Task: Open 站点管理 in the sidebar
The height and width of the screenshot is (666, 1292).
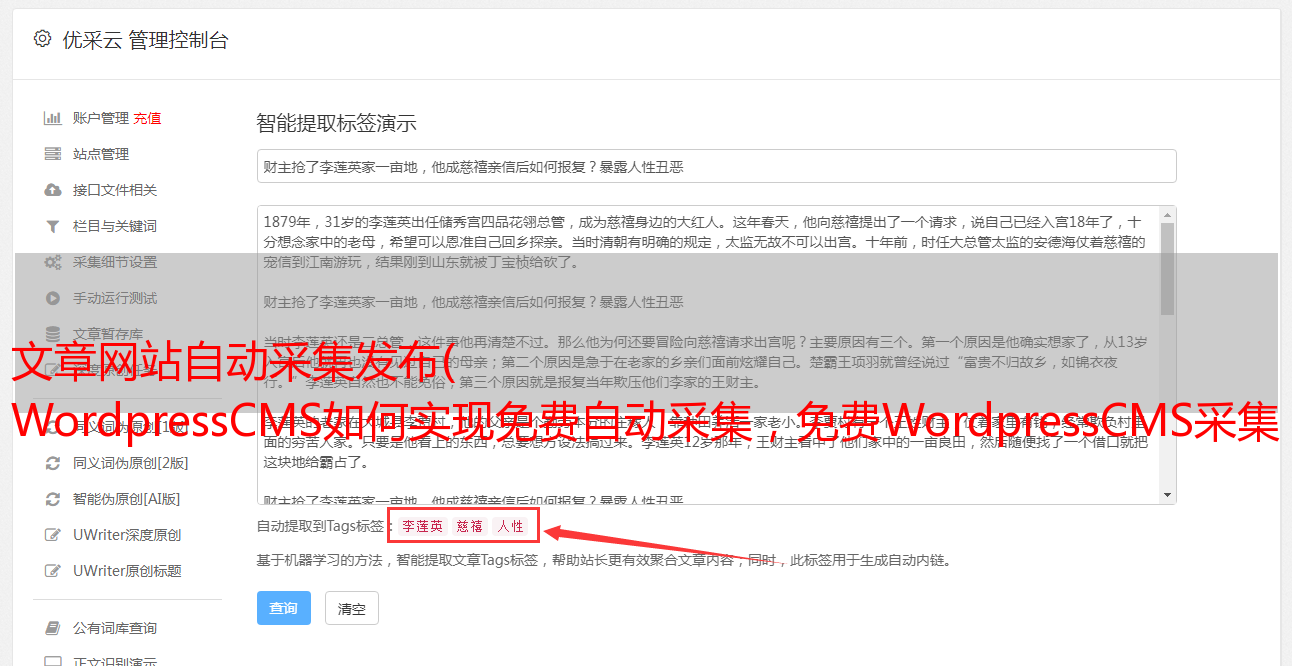Action: [x=101, y=154]
